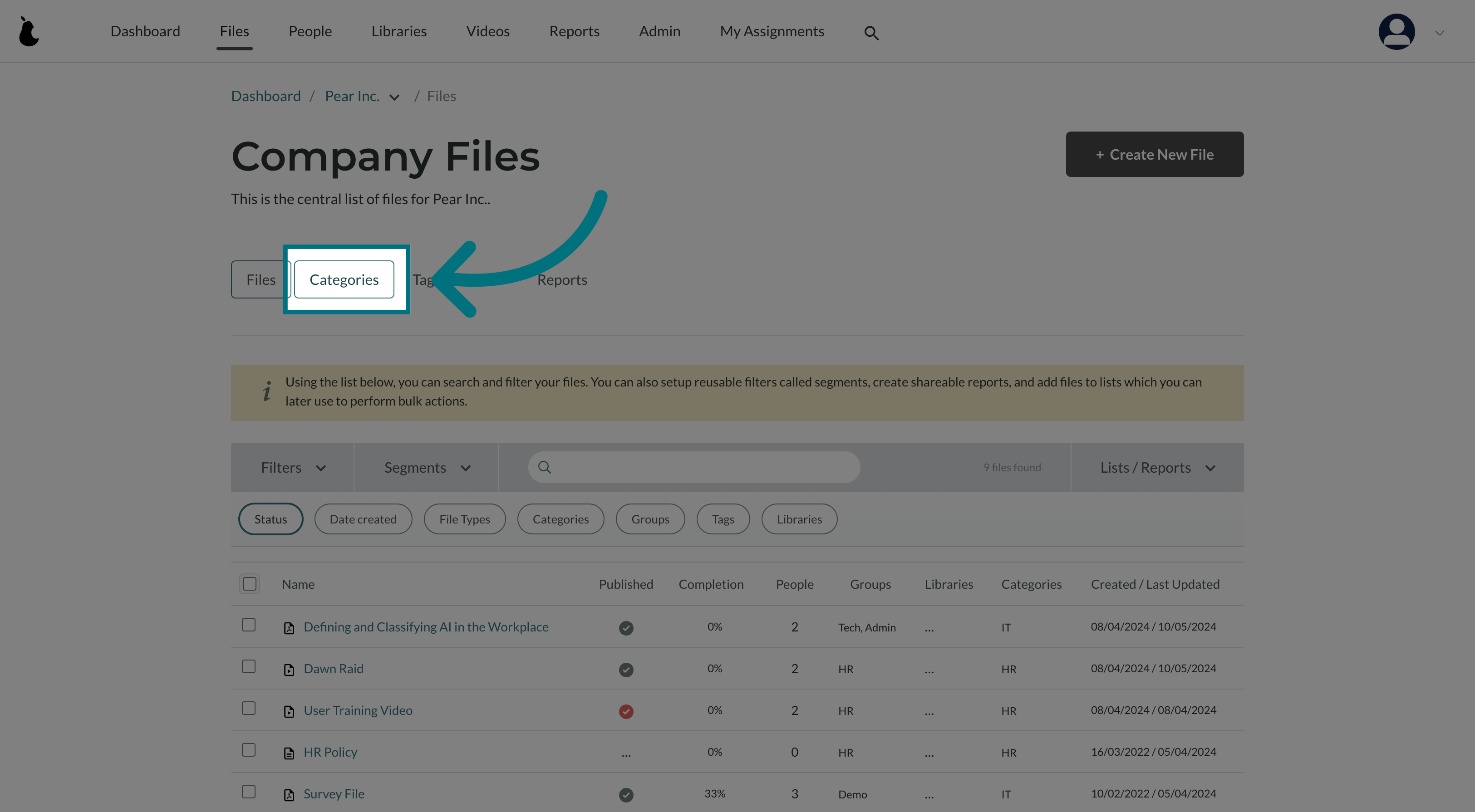Focus the files search input field
1475x812 pixels.
pyautogui.click(x=694, y=468)
